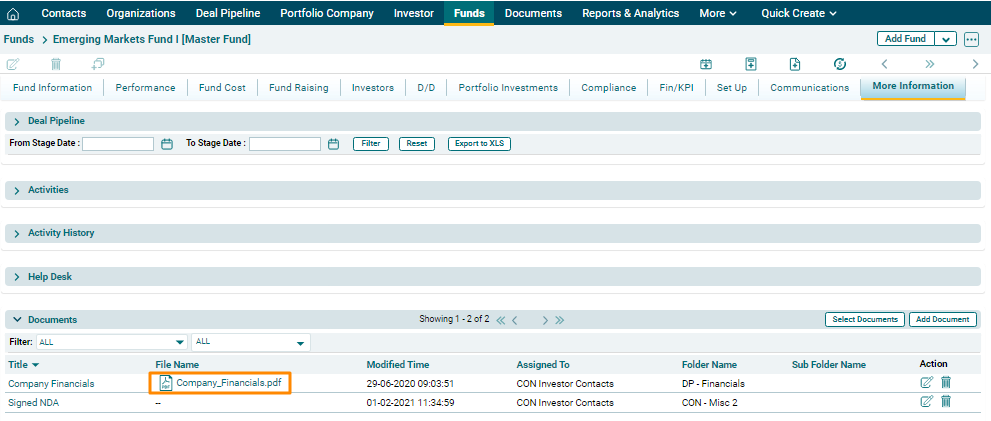Edit the Company Financials document row
The width and height of the screenshot is (991, 421).
point(925,383)
